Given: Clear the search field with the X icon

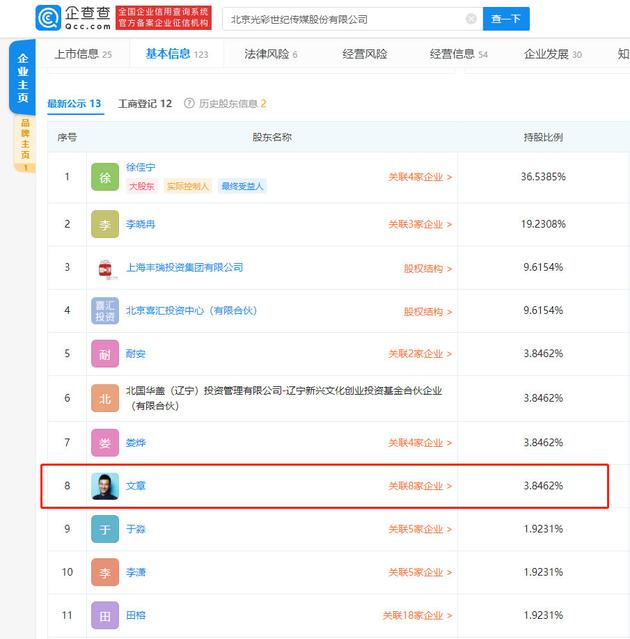Looking at the screenshot, I should pos(471,19).
